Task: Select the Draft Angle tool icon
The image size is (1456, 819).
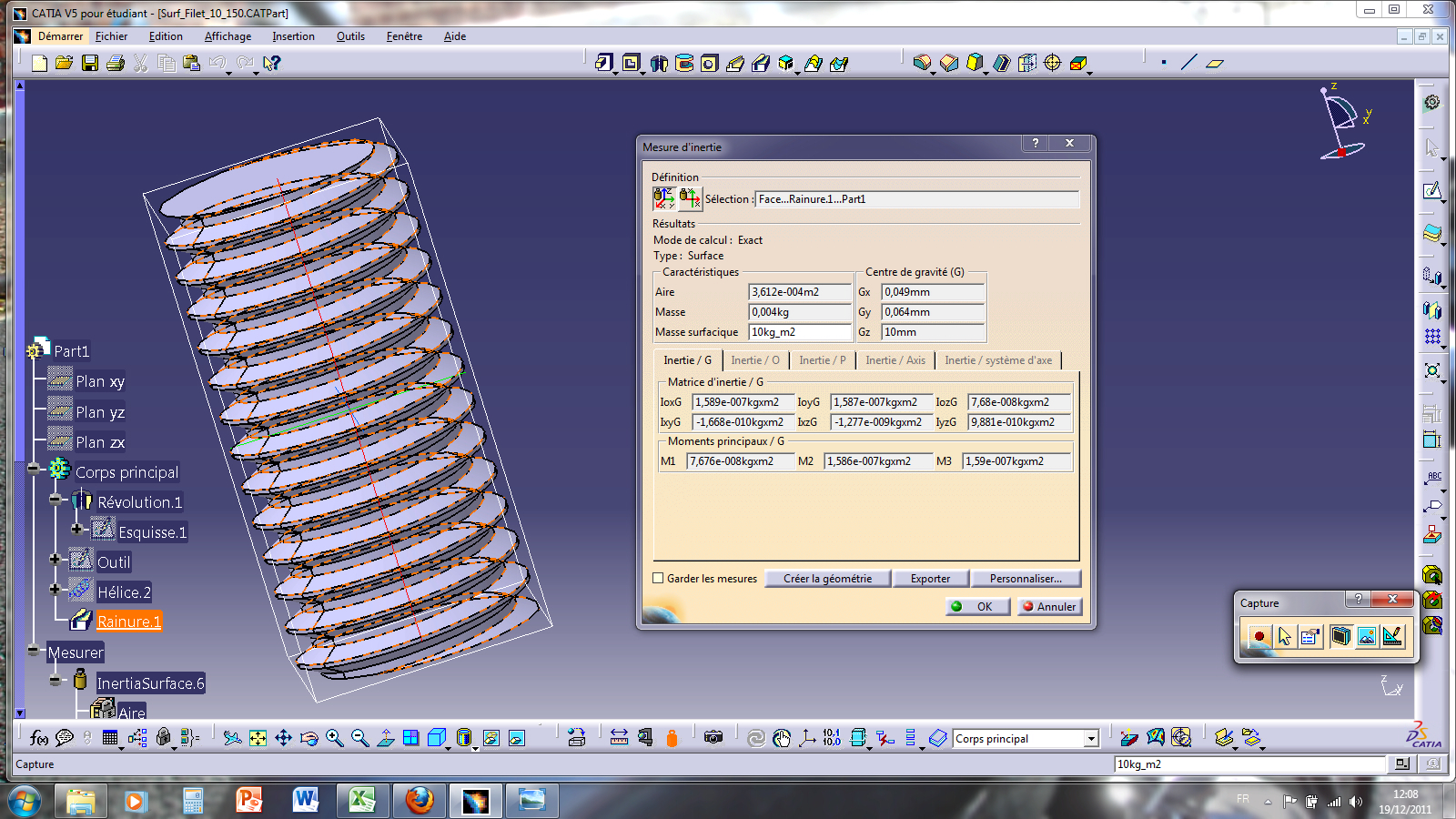Action: (x=975, y=63)
